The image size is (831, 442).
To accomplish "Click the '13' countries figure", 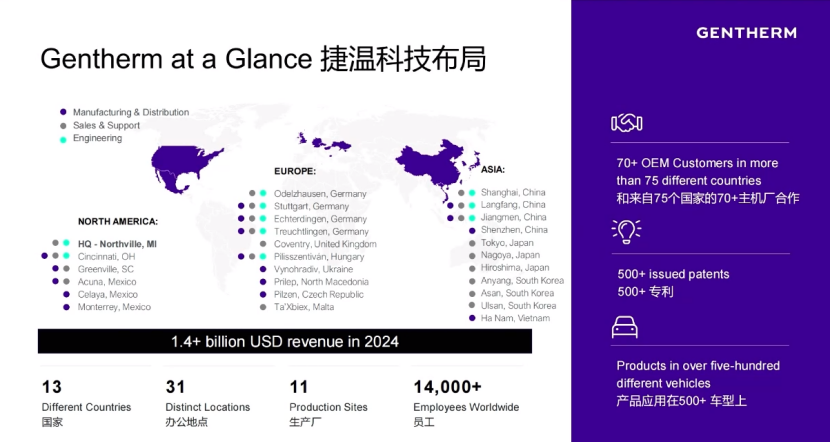I will click(52, 387).
